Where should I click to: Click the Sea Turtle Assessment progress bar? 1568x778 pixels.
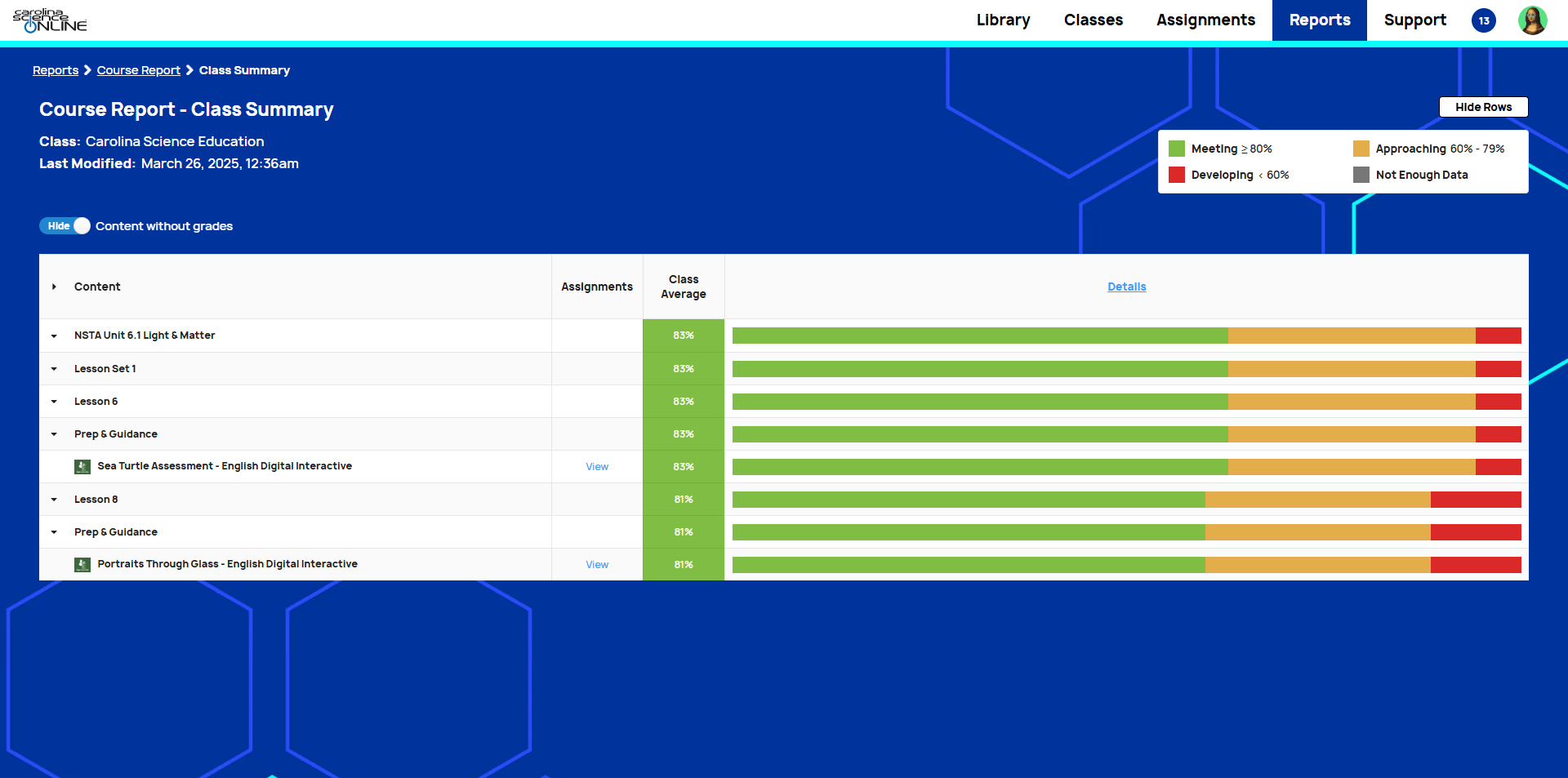[1126, 467]
